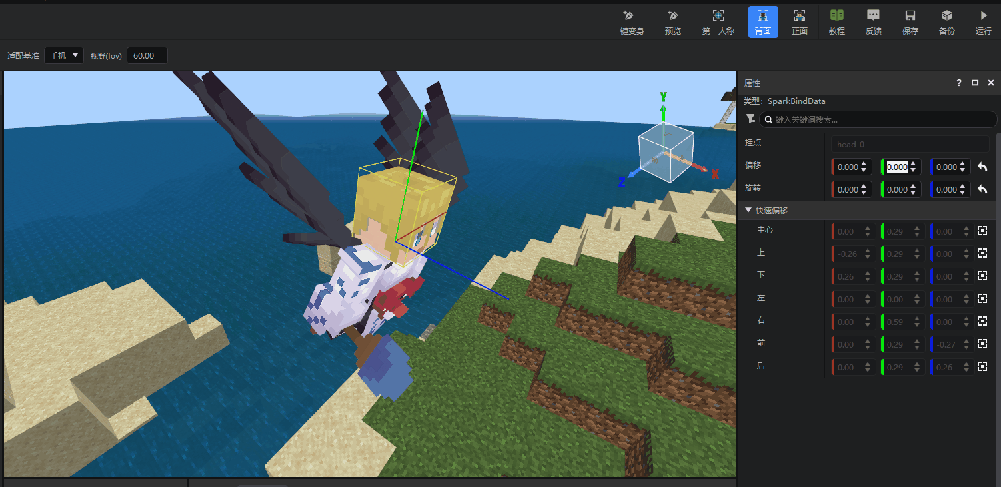Reset the 旋转 rotation row with undo arrow

click(982, 190)
